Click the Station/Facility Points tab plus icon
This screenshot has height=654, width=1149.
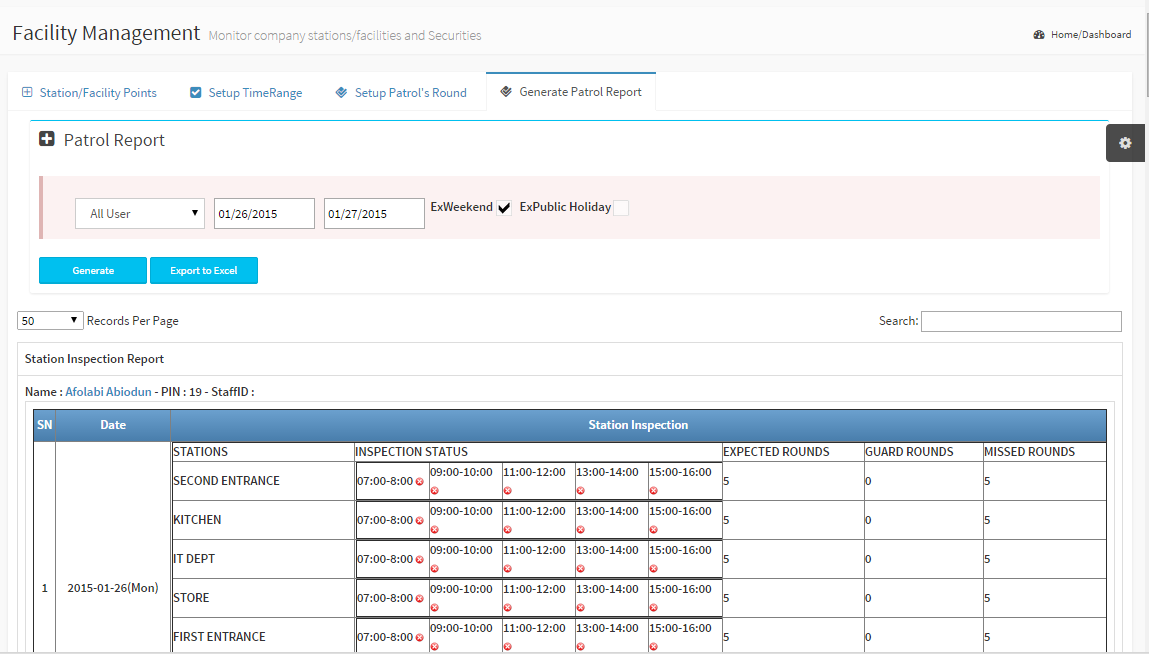(27, 93)
